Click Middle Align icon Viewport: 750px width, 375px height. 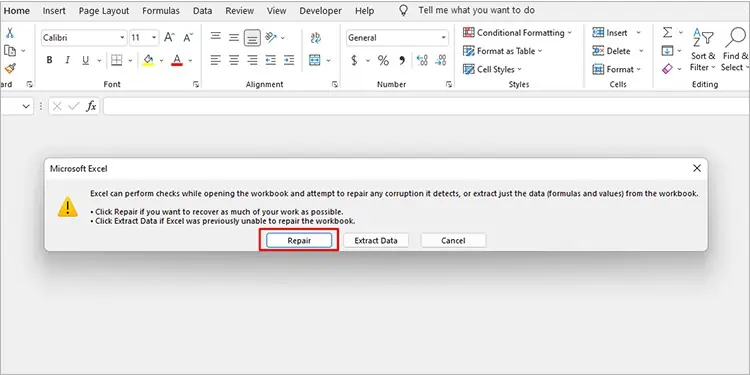click(233, 37)
